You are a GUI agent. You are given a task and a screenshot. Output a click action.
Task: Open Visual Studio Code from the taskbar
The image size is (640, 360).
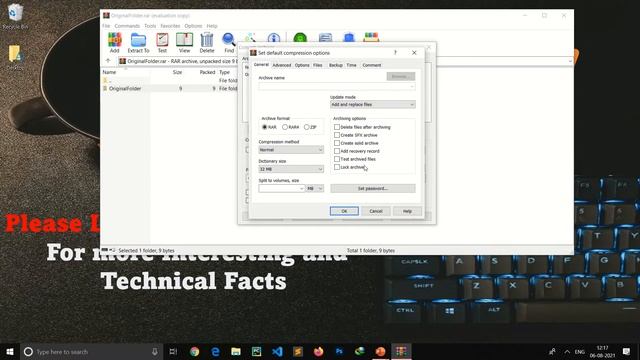[x=277, y=351]
